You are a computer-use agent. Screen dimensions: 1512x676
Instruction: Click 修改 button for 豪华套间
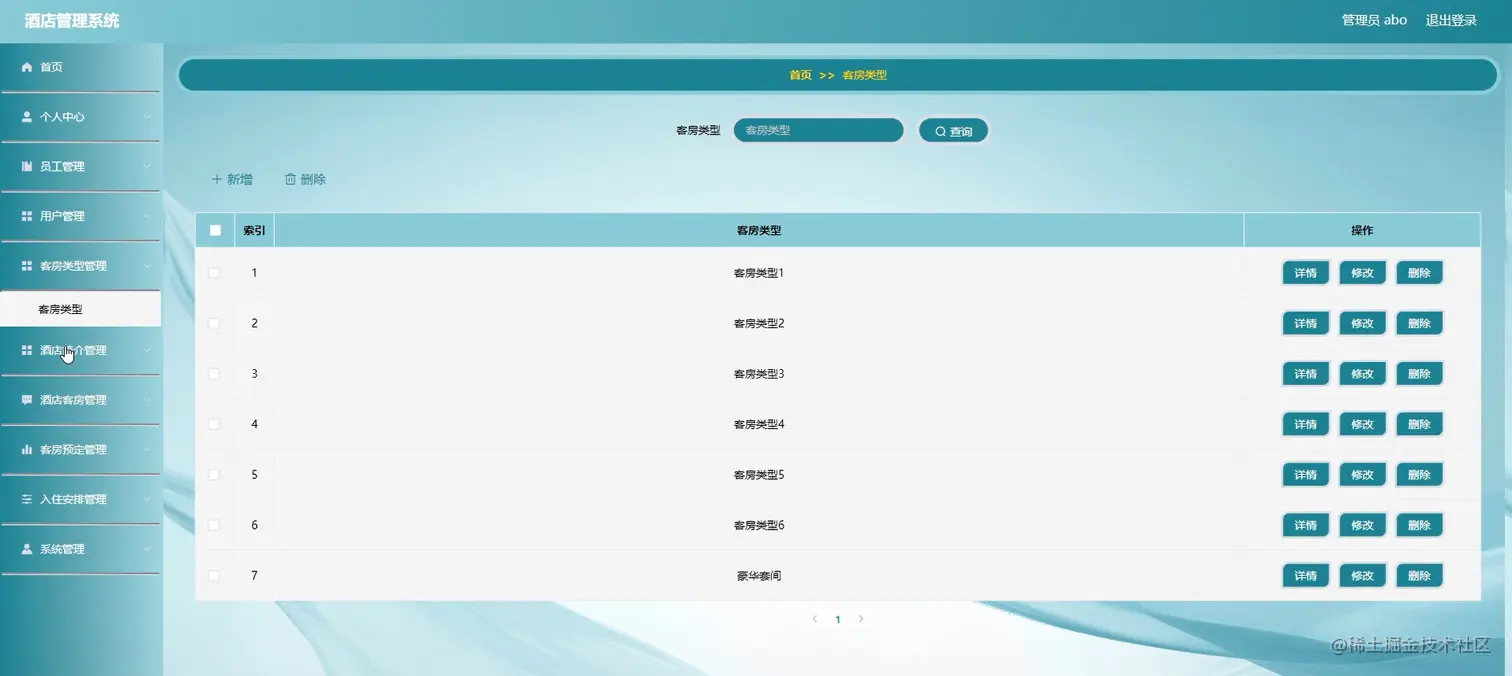pyautogui.click(x=1362, y=576)
